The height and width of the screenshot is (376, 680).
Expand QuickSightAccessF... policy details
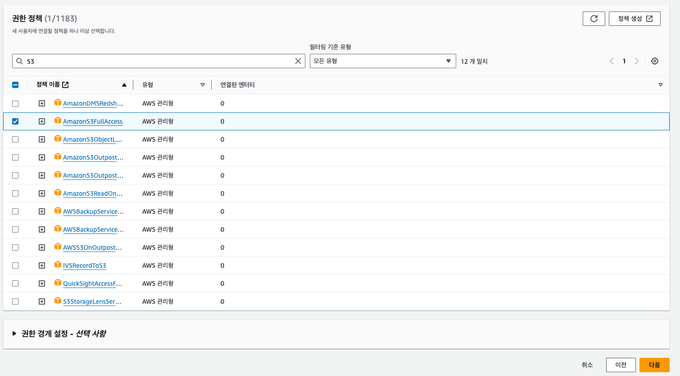[x=42, y=284]
